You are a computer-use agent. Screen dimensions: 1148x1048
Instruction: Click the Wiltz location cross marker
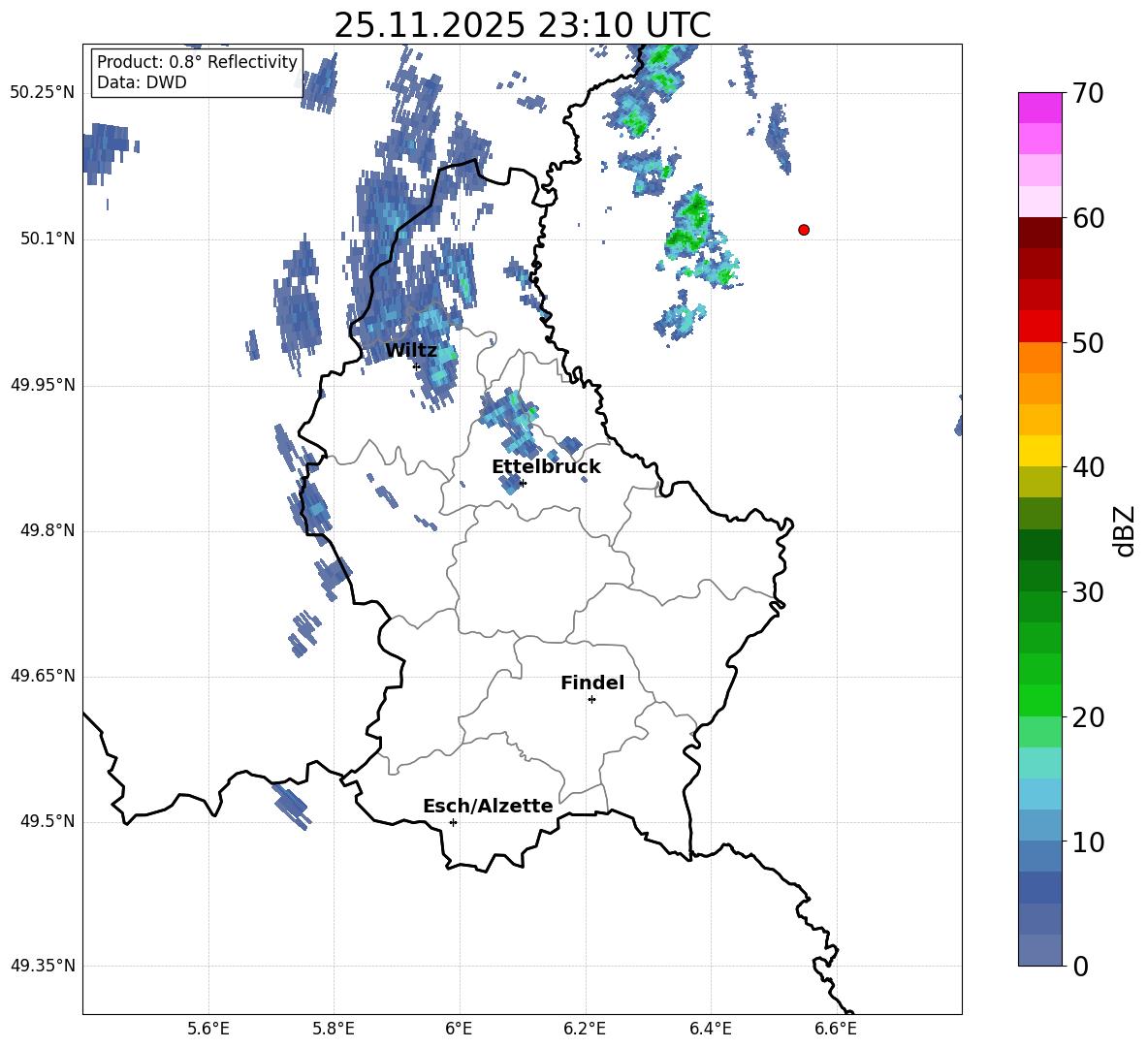(x=416, y=366)
